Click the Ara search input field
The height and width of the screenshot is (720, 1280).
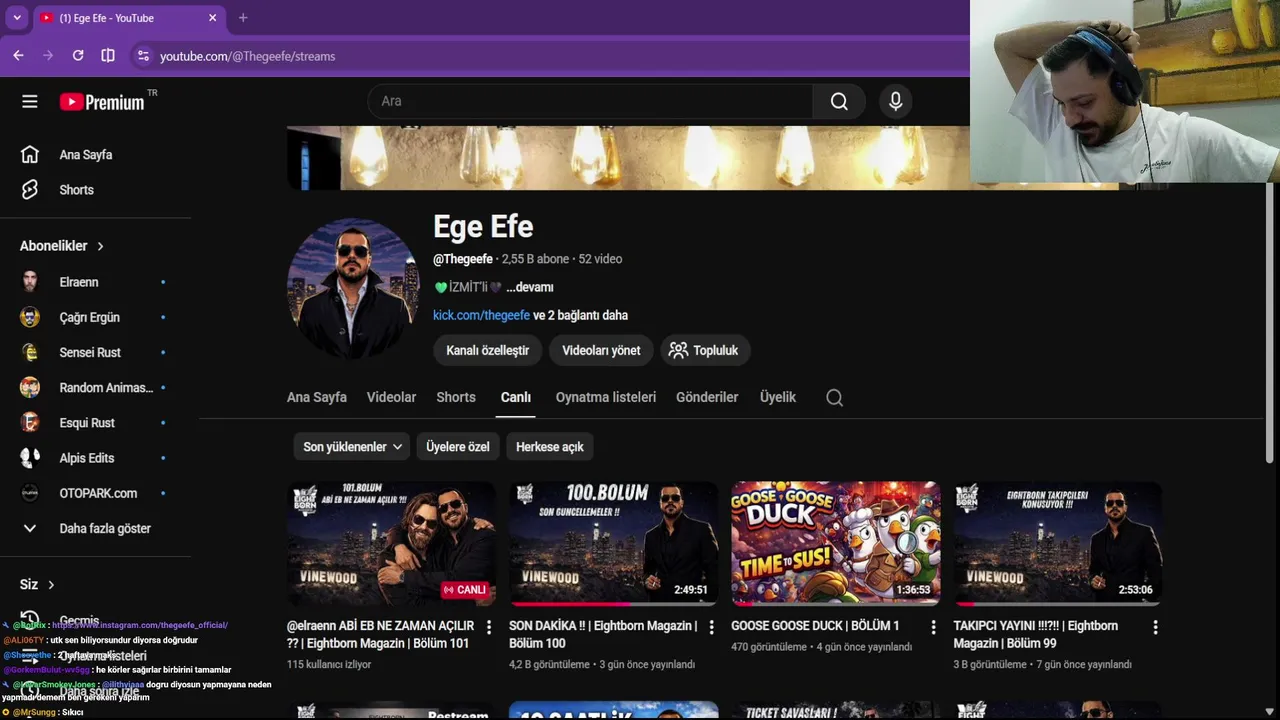coord(591,101)
